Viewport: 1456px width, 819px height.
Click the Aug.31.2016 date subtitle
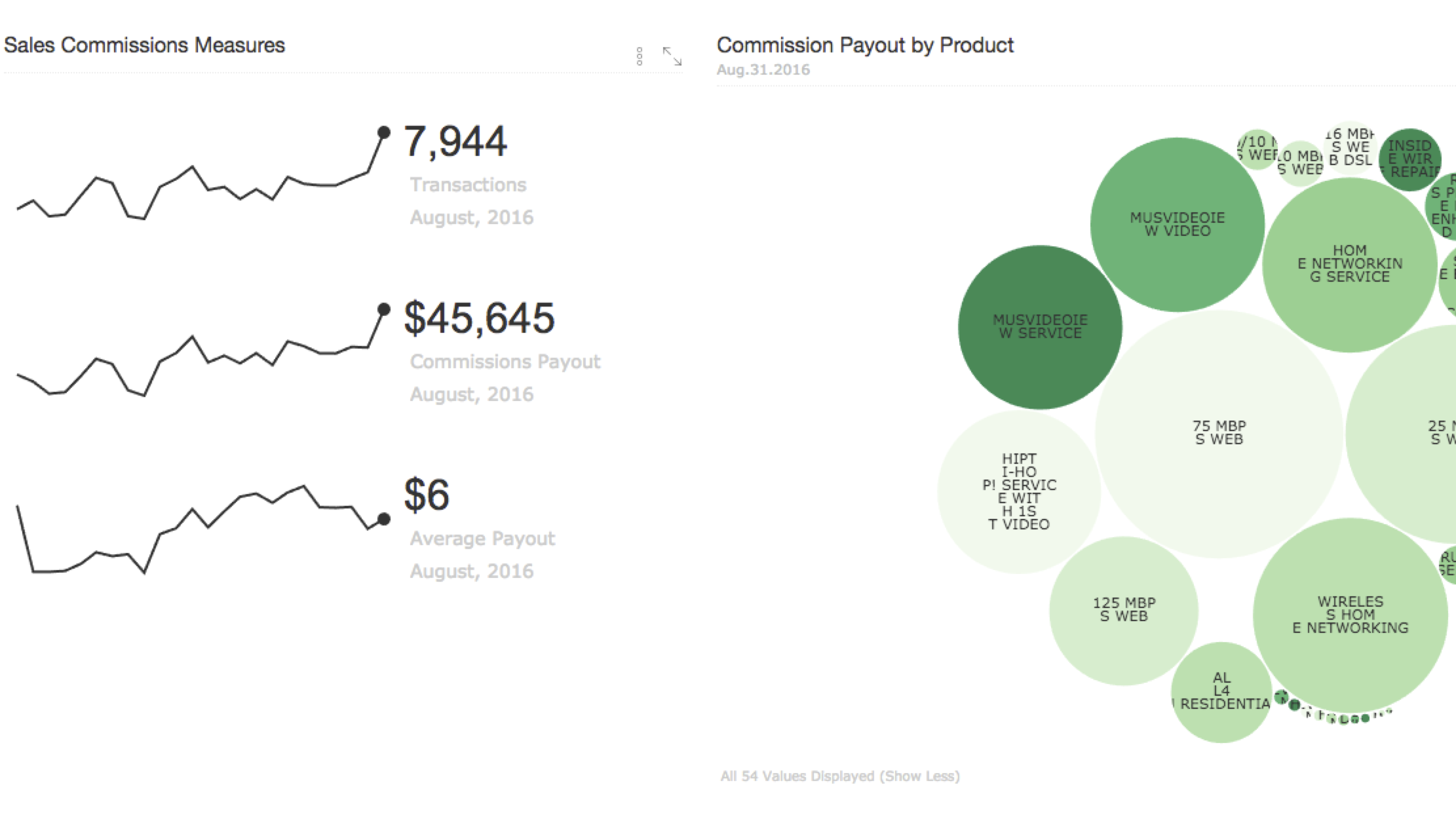763,69
